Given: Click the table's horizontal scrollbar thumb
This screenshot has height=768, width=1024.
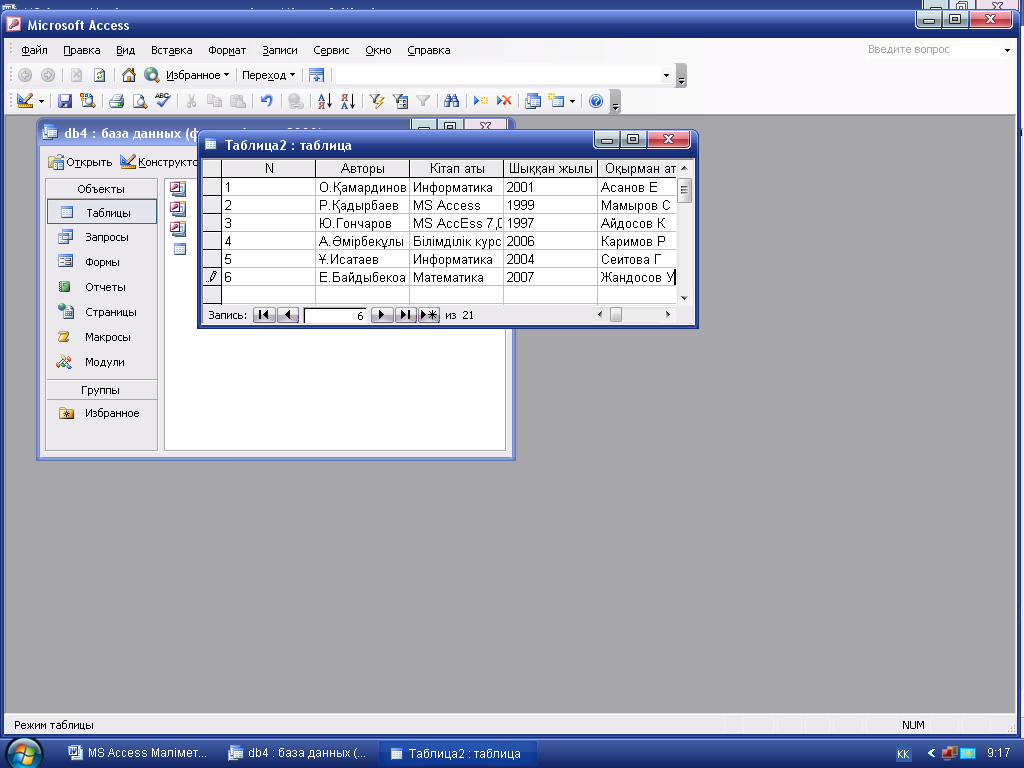Looking at the screenshot, I should click(616, 315).
